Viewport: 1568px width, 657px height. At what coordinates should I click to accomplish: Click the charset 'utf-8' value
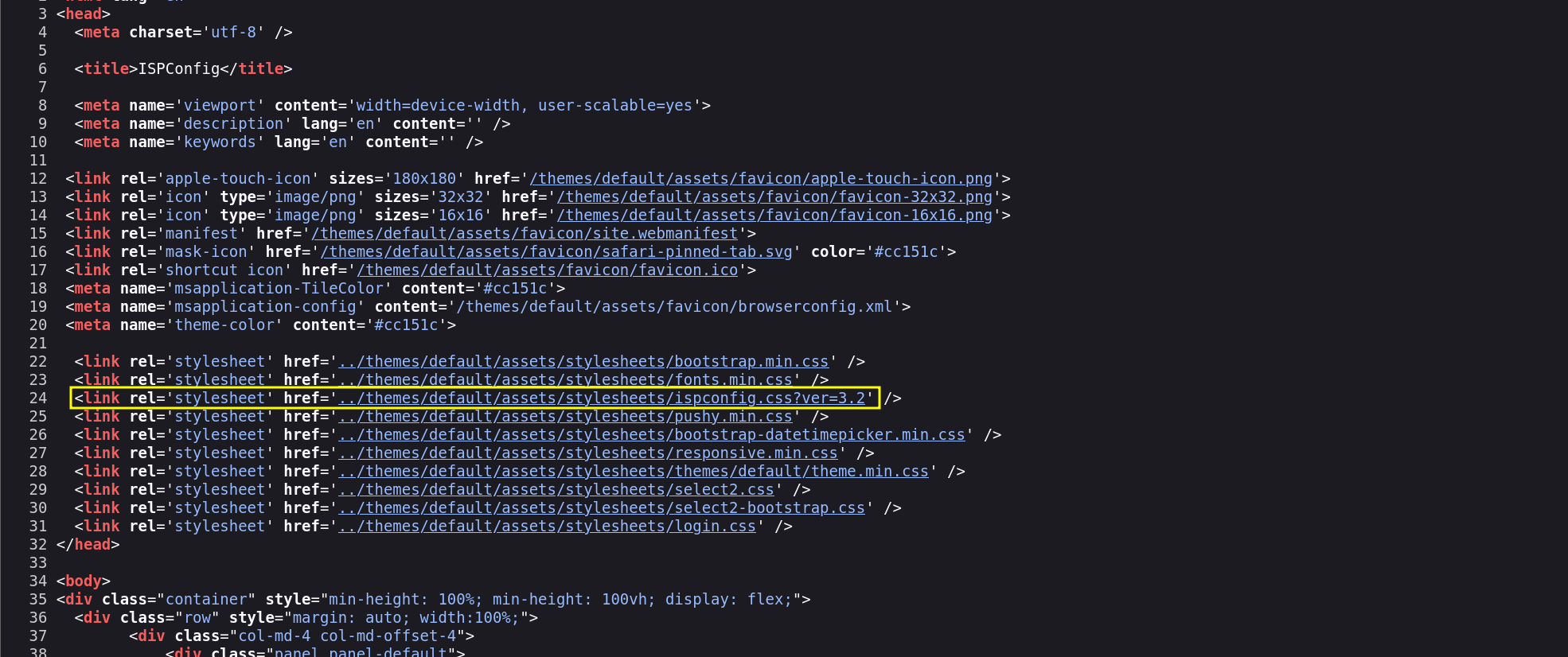click(x=234, y=33)
